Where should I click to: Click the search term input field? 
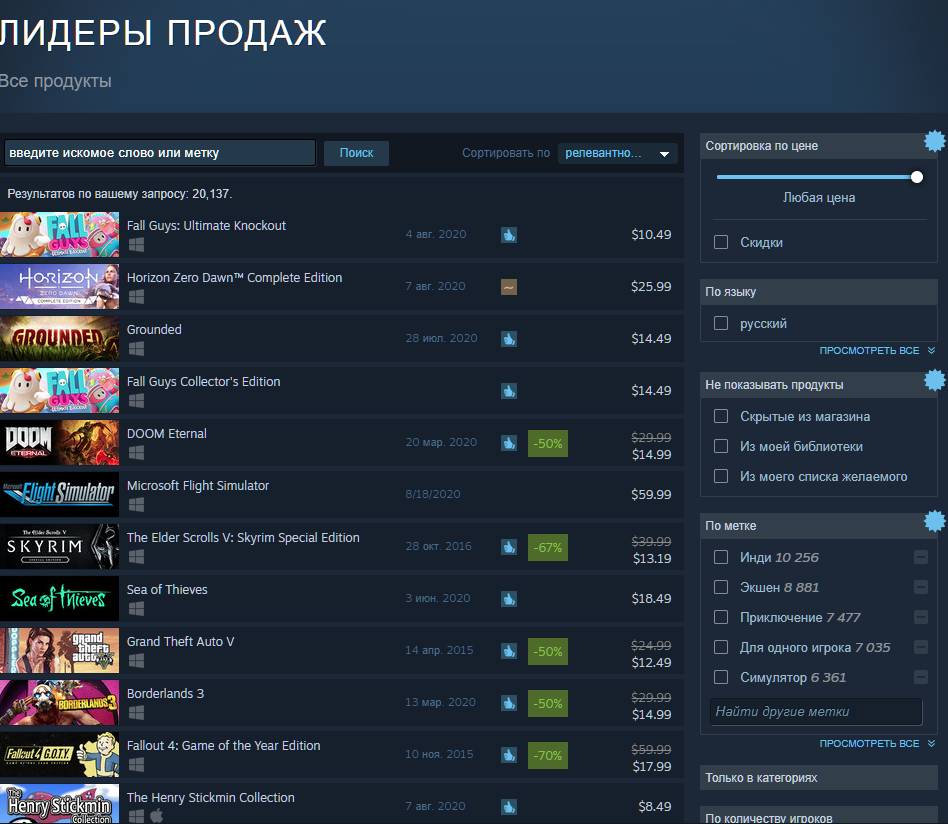click(160, 153)
